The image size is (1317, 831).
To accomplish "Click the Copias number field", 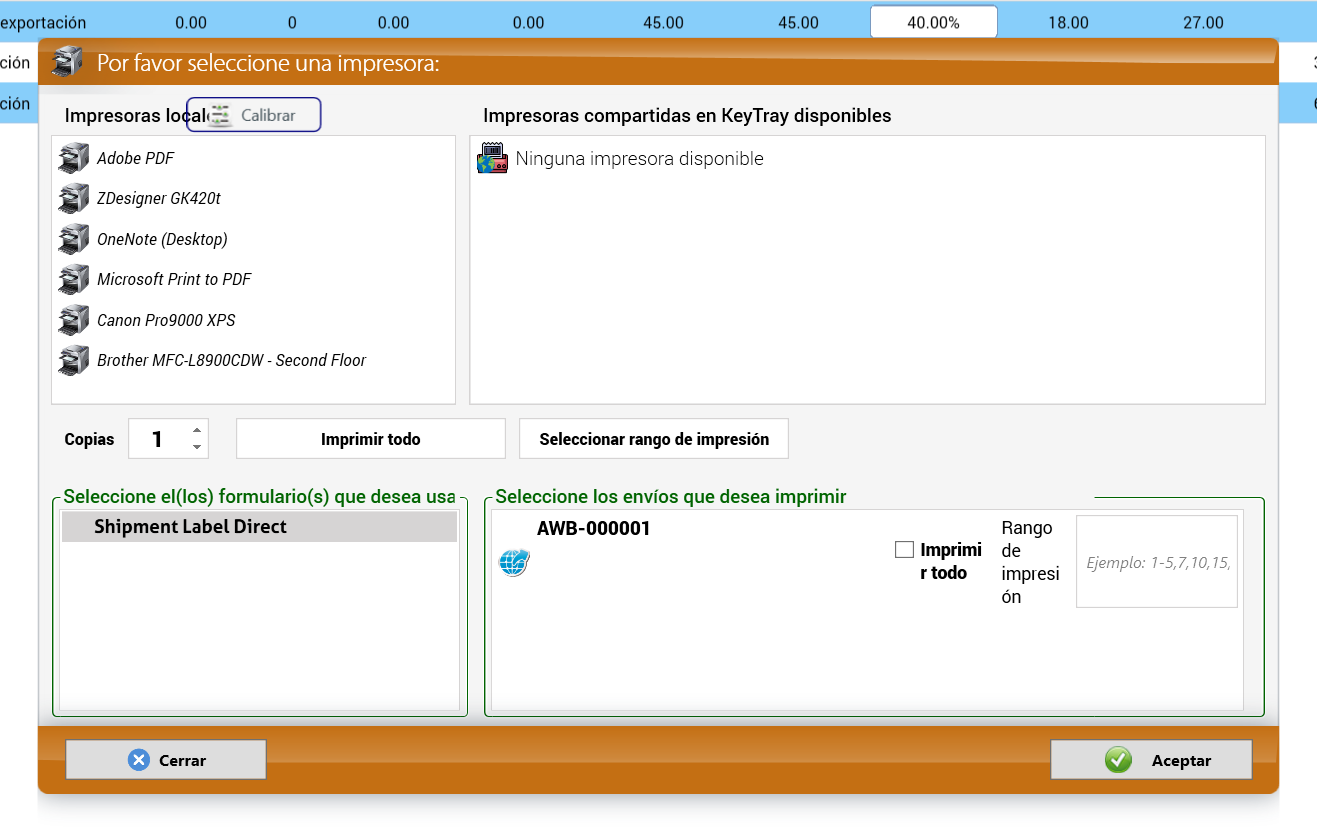I will (158, 439).
